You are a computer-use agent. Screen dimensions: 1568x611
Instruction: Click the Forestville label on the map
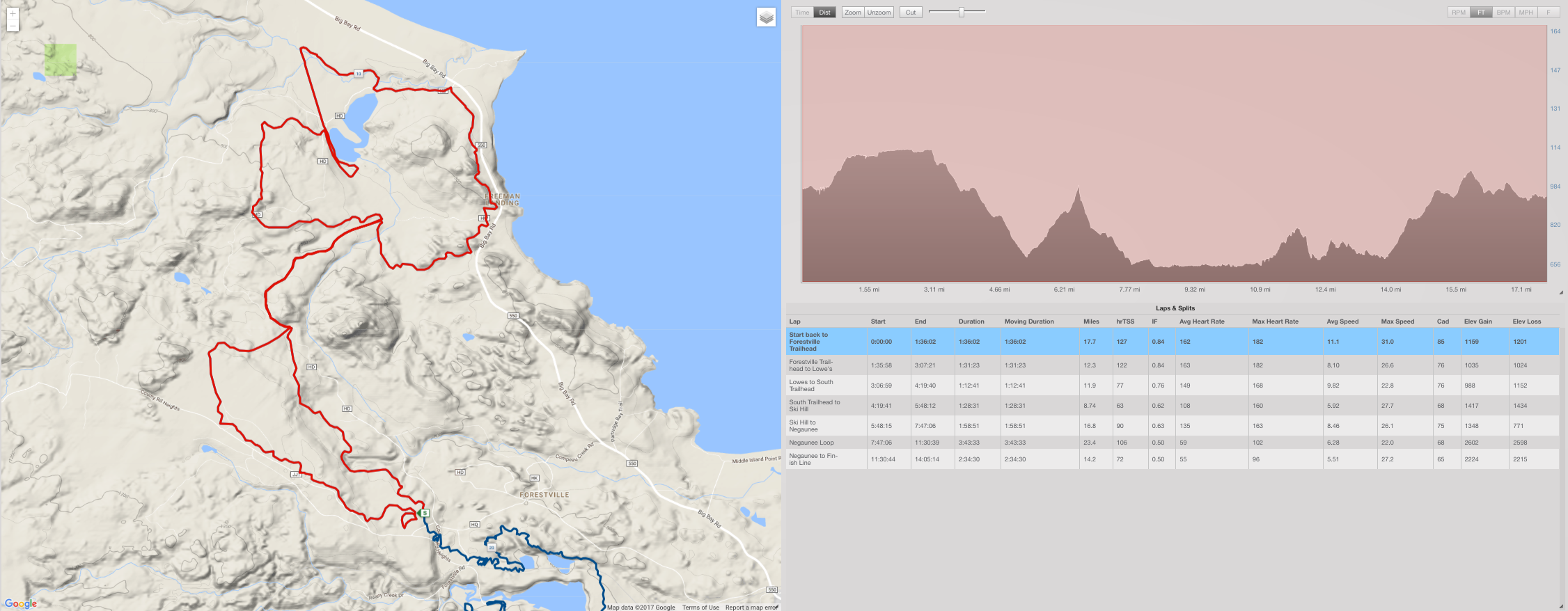[544, 495]
